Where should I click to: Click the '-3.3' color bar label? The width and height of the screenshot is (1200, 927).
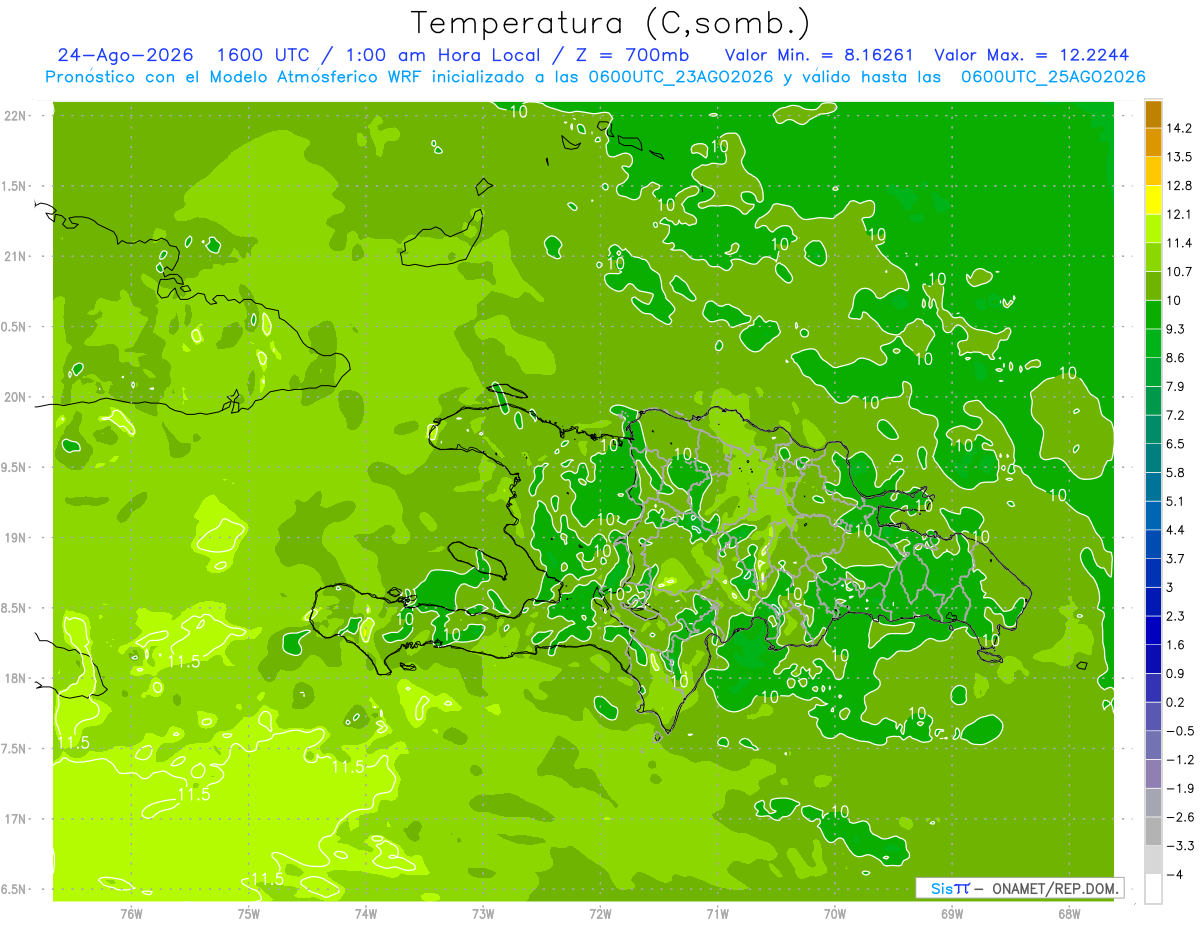(1180, 846)
